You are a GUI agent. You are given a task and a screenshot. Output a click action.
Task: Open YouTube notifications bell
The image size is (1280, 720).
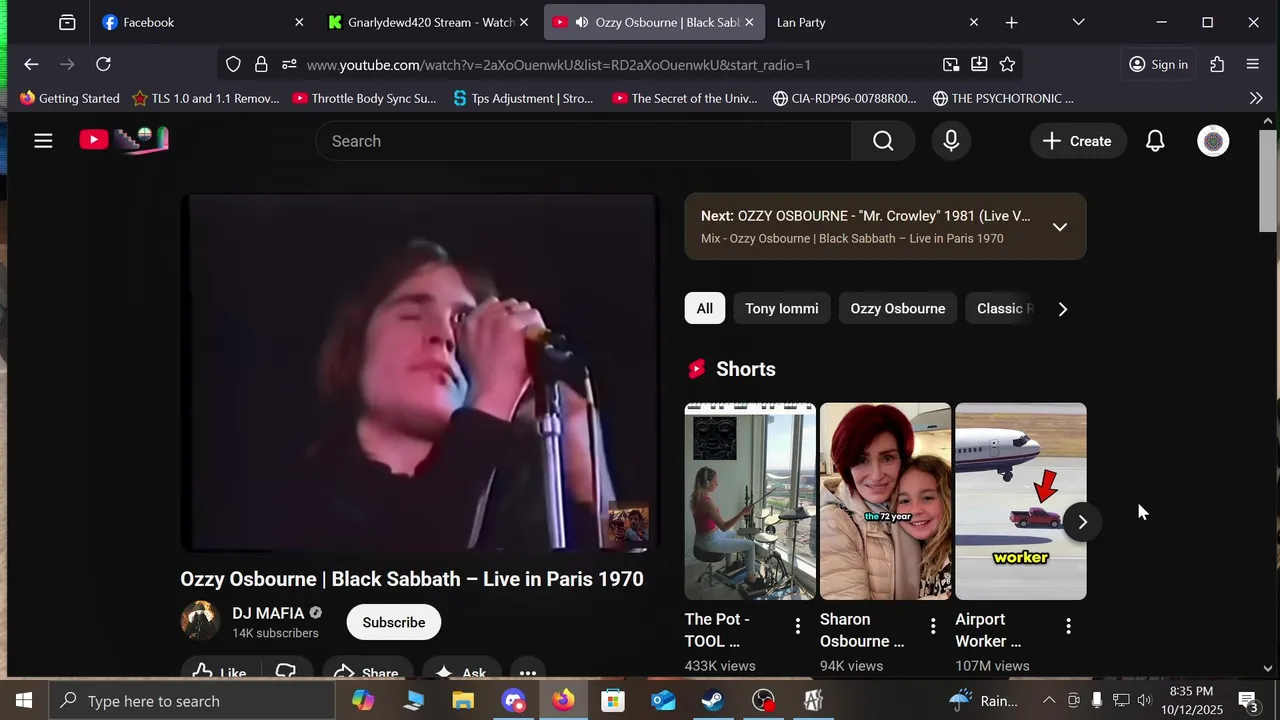point(1155,141)
